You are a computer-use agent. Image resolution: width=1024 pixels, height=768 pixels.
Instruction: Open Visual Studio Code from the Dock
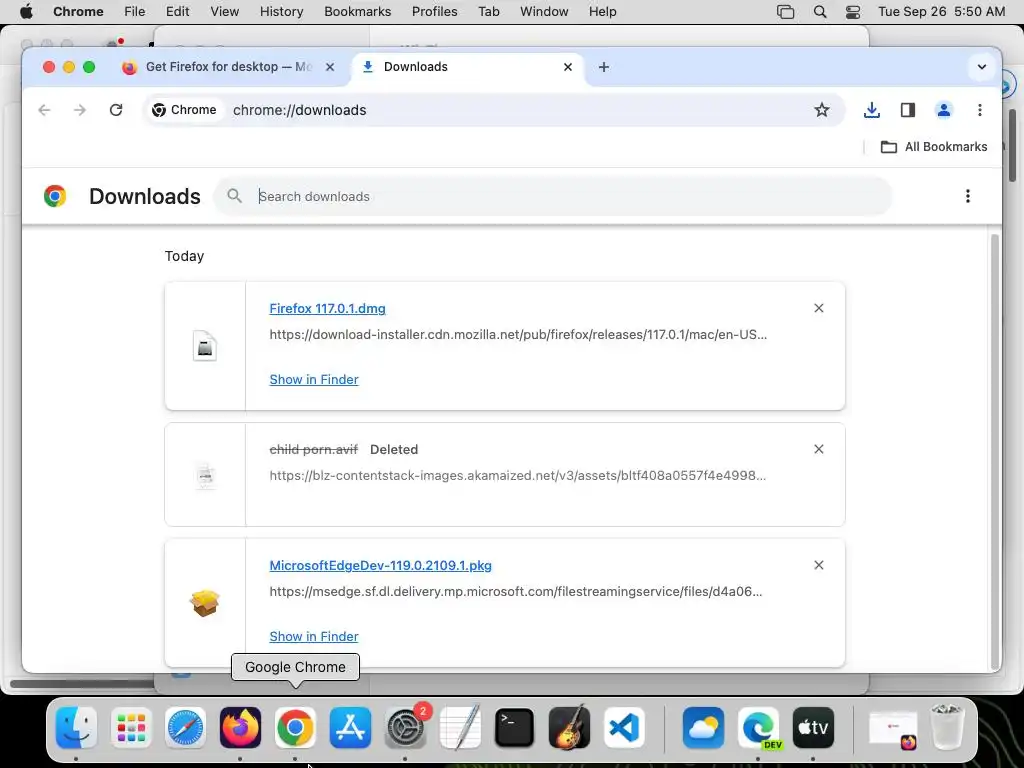tap(624, 728)
